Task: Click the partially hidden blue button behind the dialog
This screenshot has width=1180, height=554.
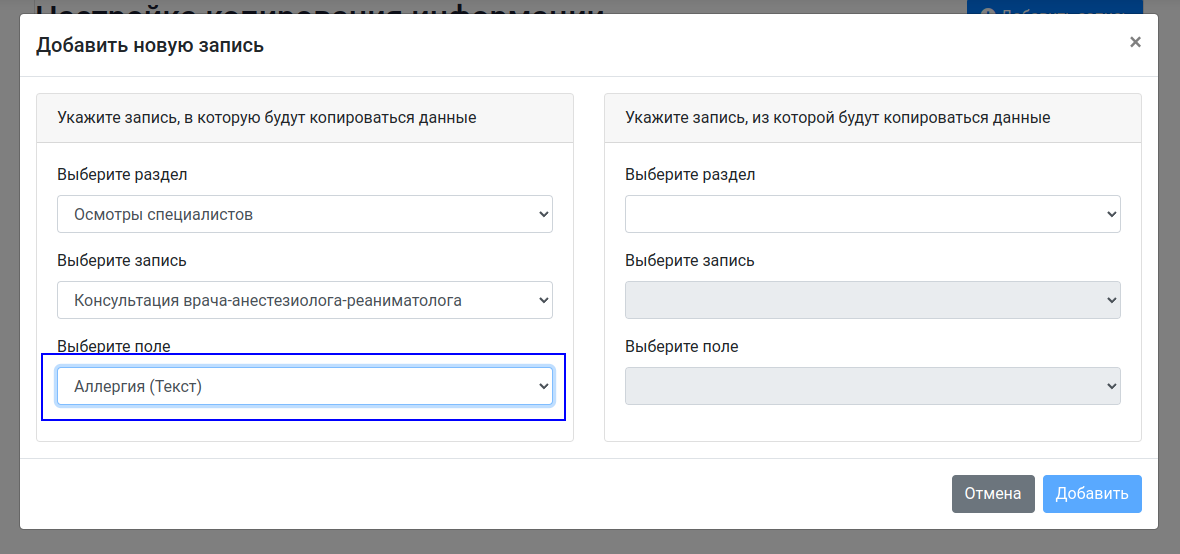Action: [x=1054, y=7]
